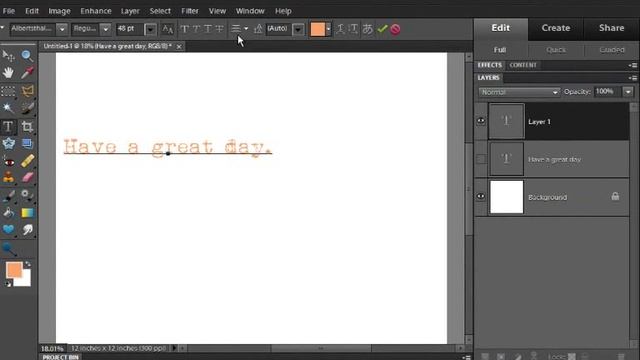Open the File menu
Viewport: 640px width, 360px height.
click(9, 11)
